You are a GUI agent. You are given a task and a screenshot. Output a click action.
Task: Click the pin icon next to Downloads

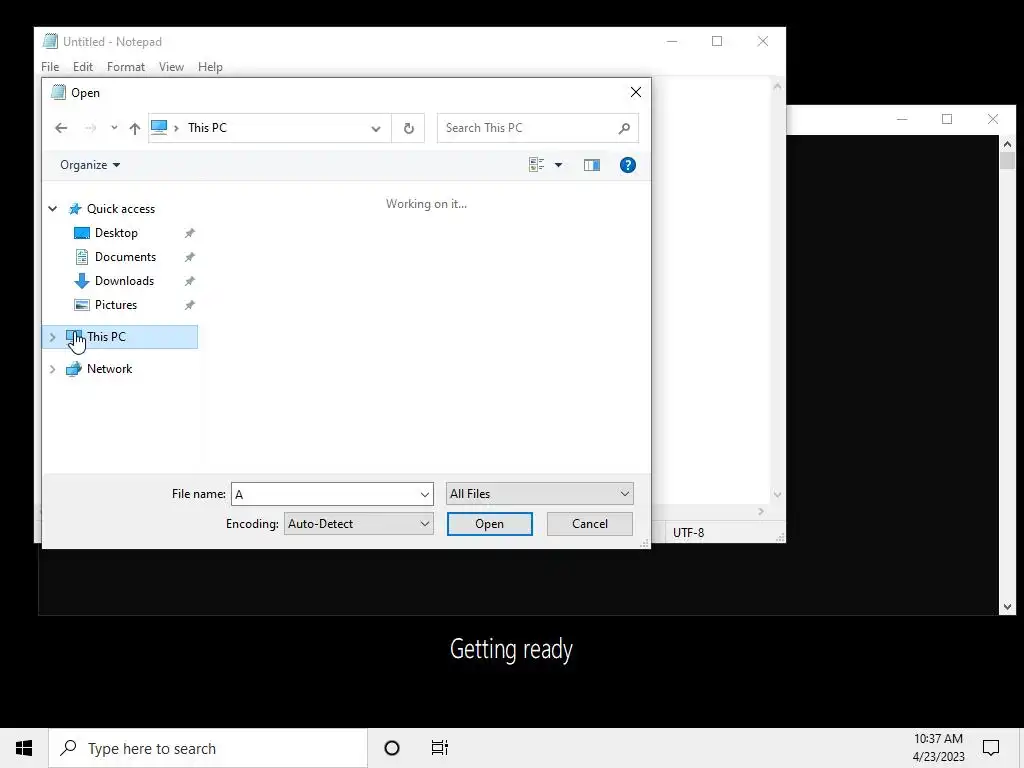[189, 281]
